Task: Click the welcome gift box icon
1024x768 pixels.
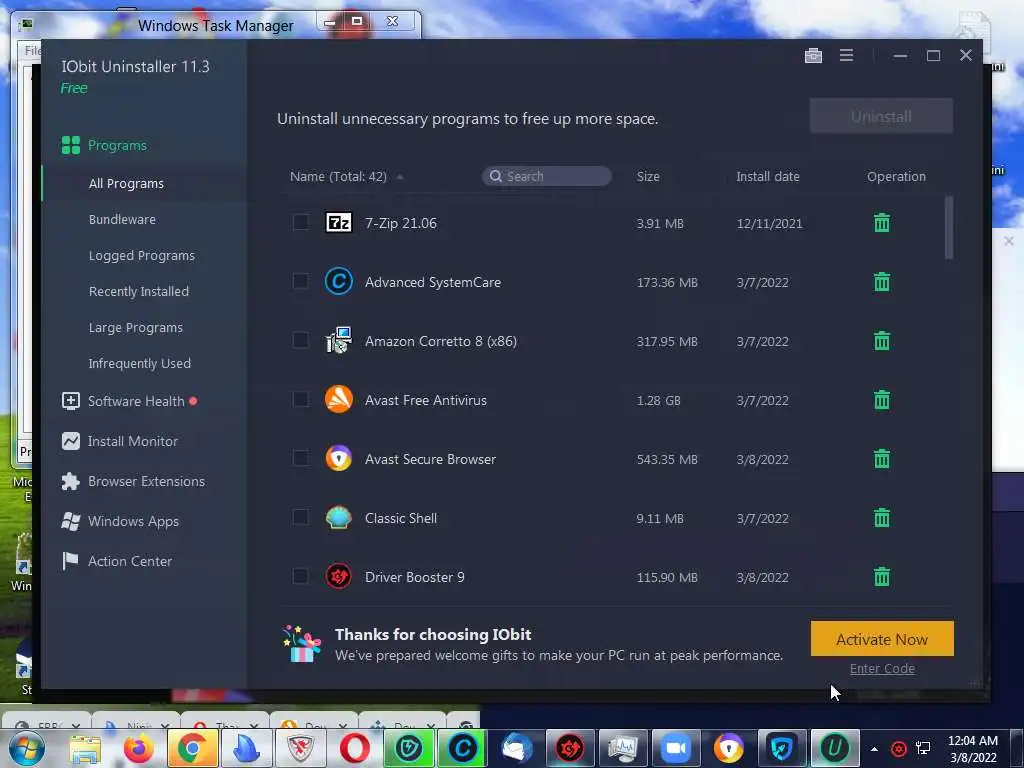Action: (302, 644)
